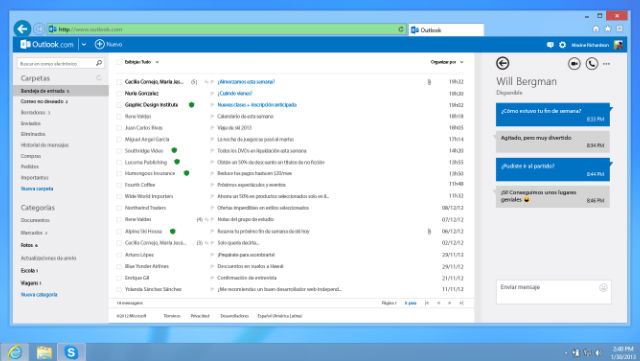The width and height of the screenshot is (640, 361).
Task: Open the Privacidad footer link
Action: pyautogui.click(x=200, y=316)
